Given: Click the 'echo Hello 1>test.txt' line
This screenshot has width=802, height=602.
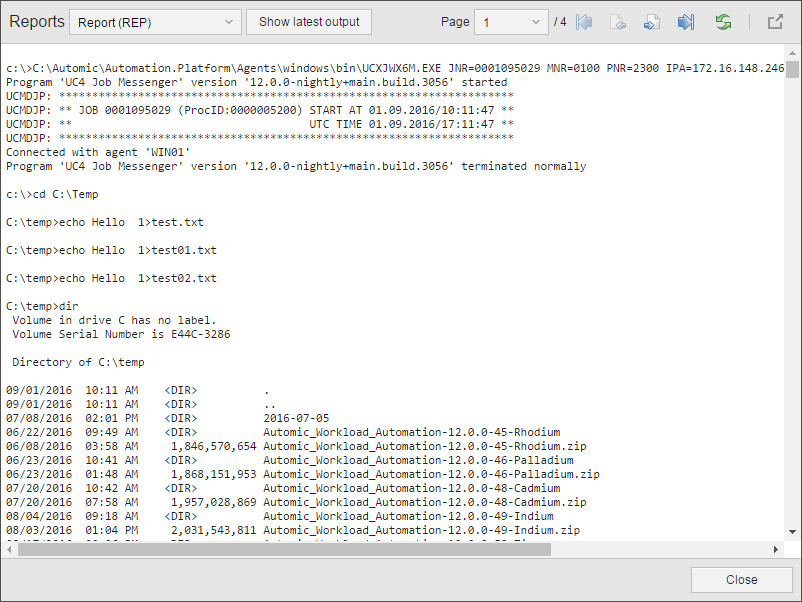Looking at the screenshot, I should (105, 222).
